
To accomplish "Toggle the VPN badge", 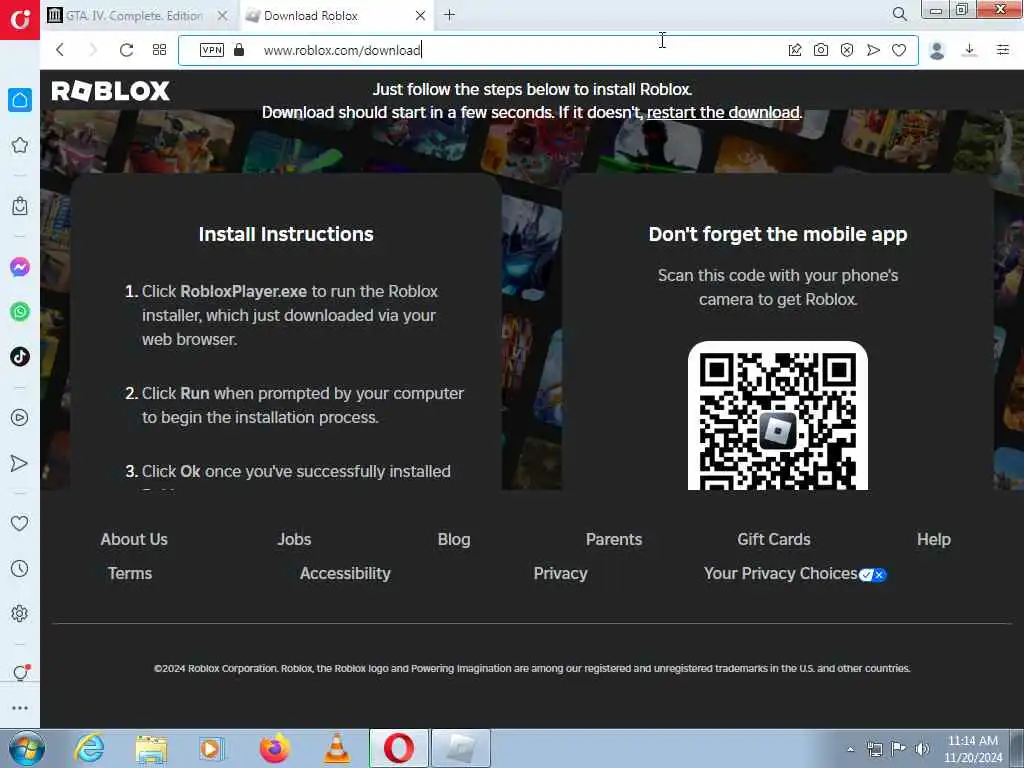I will pos(212,50).
